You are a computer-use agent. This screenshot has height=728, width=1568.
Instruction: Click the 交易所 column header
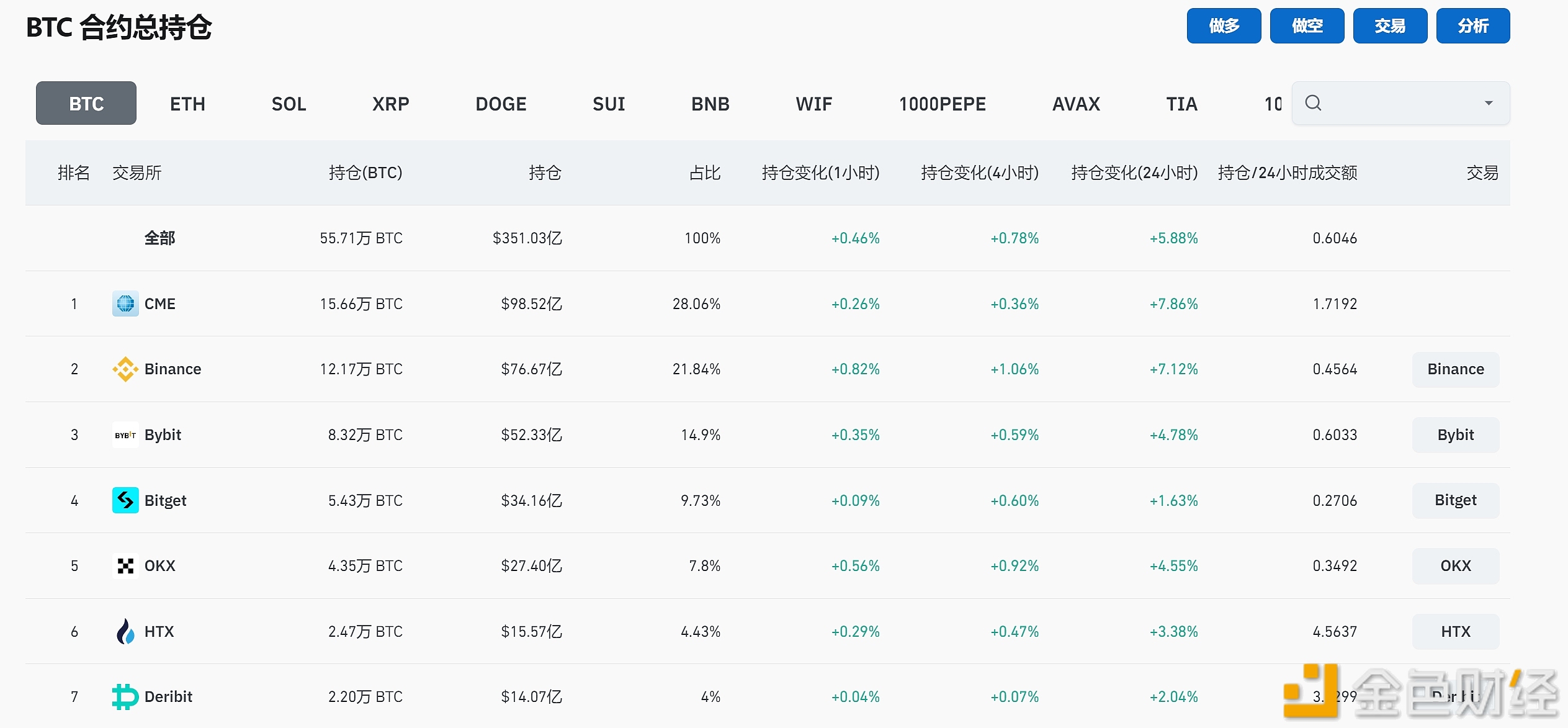pyautogui.click(x=137, y=173)
